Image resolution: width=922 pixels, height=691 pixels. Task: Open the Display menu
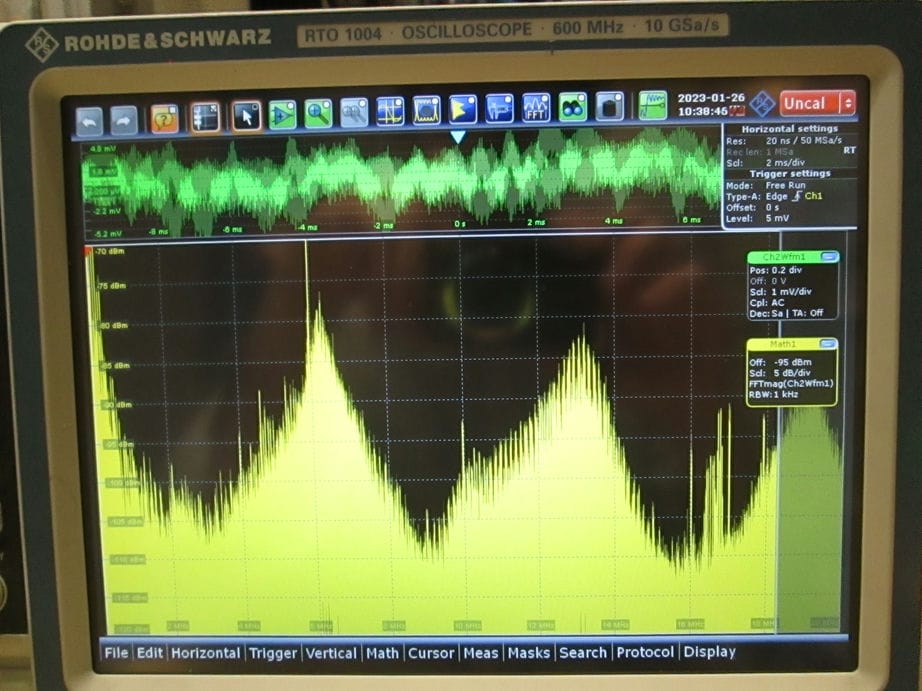[709, 652]
